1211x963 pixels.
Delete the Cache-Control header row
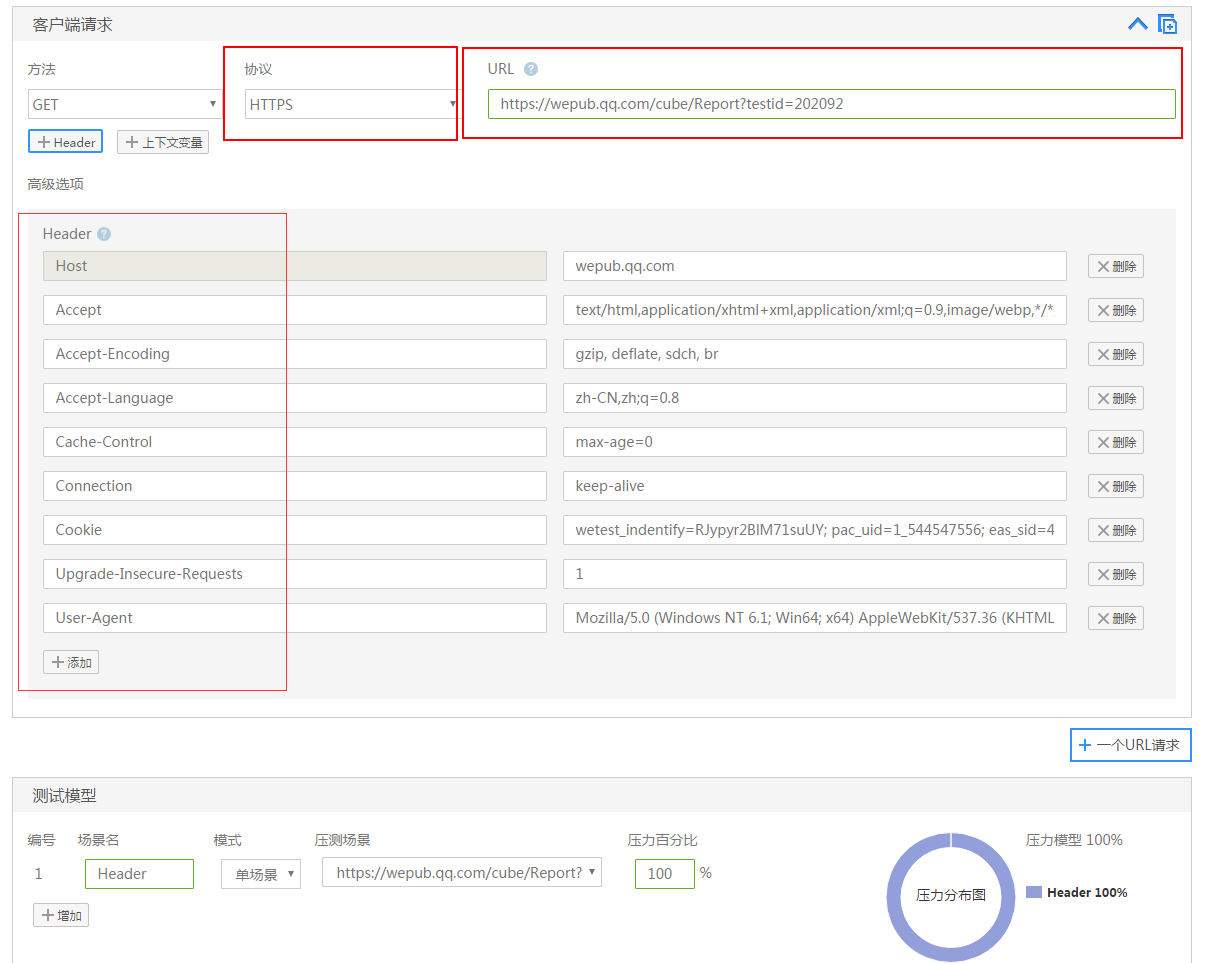(1116, 442)
